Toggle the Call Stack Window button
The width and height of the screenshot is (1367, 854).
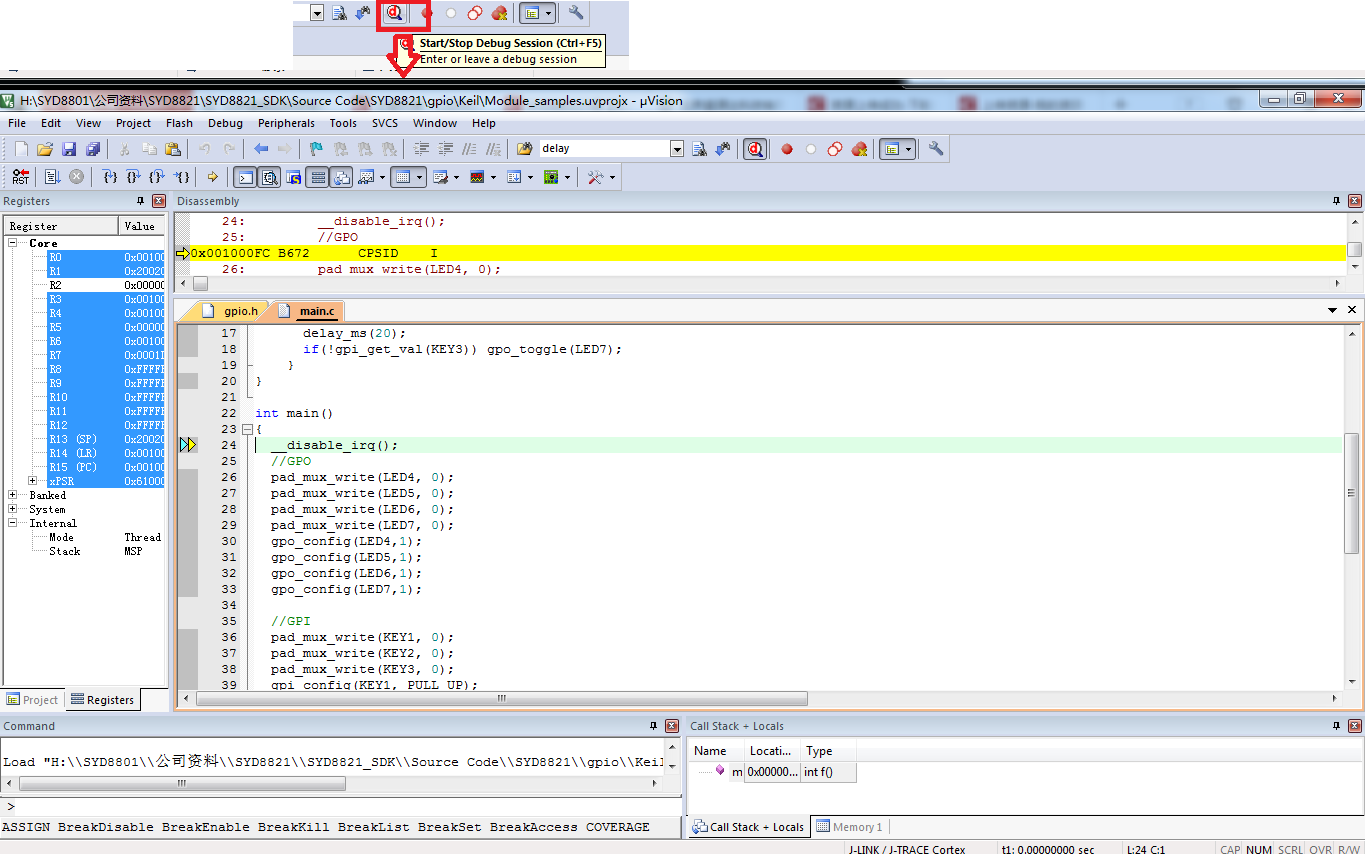[342, 177]
